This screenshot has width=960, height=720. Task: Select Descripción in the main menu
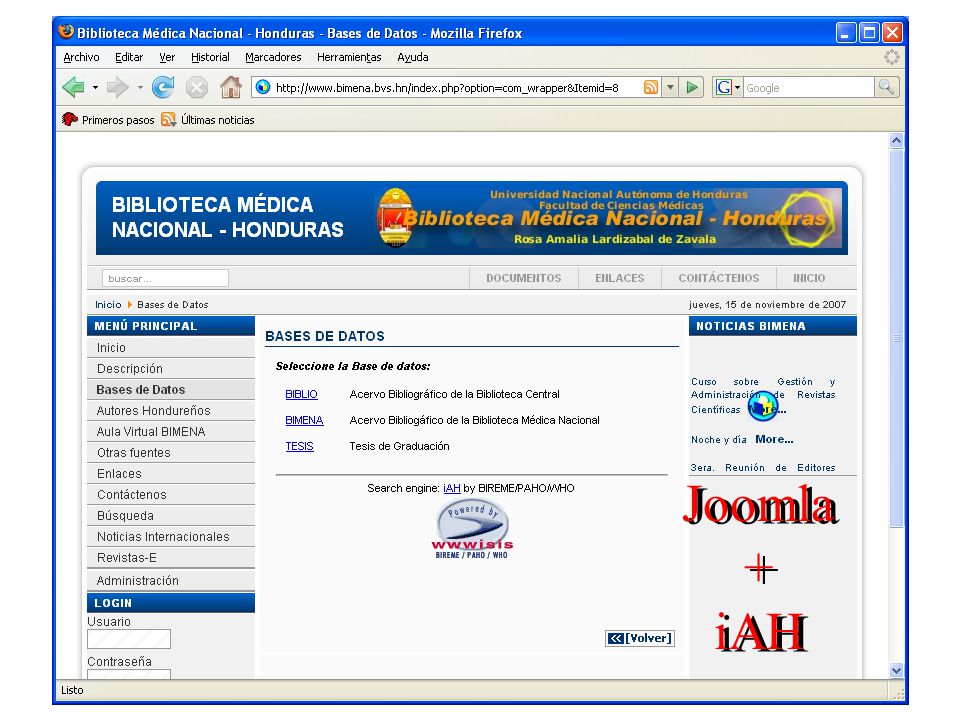click(x=171, y=369)
